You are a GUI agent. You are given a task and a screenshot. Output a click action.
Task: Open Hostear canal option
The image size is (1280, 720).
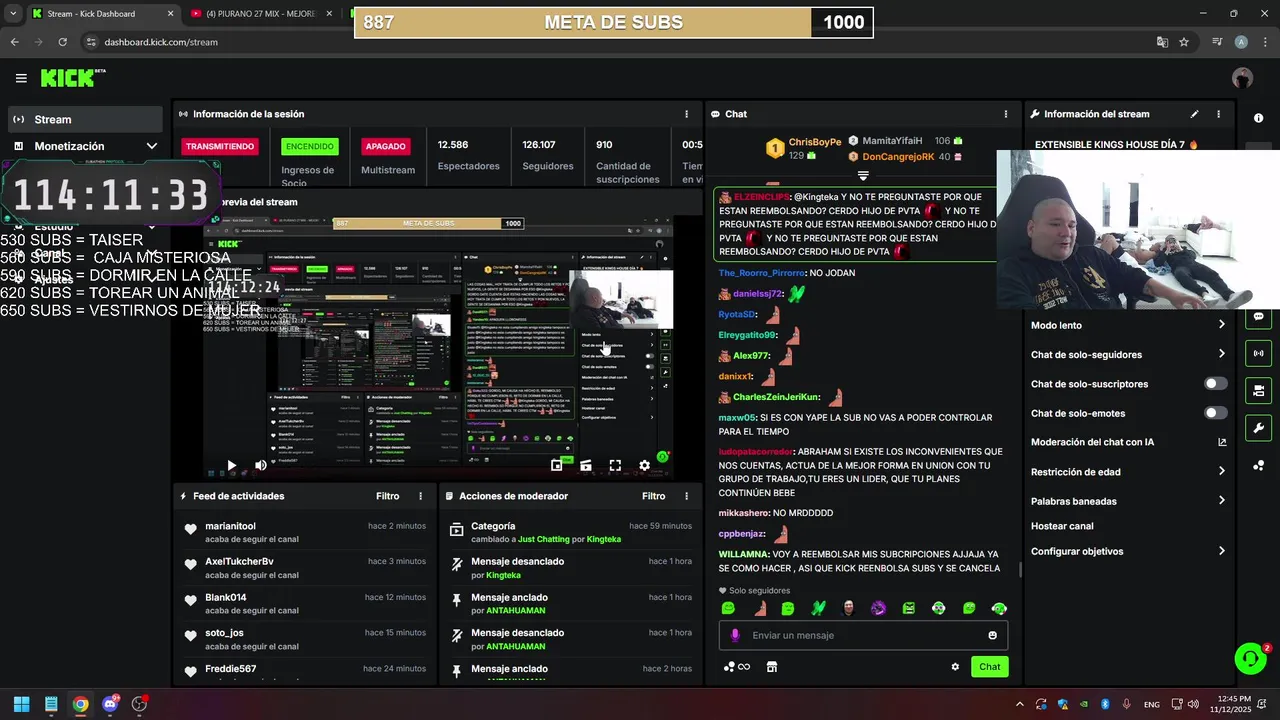[x=1062, y=526]
